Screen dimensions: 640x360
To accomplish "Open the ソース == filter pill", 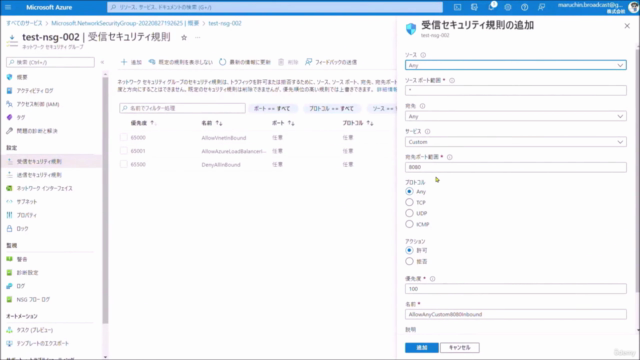I will (x=382, y=108).
